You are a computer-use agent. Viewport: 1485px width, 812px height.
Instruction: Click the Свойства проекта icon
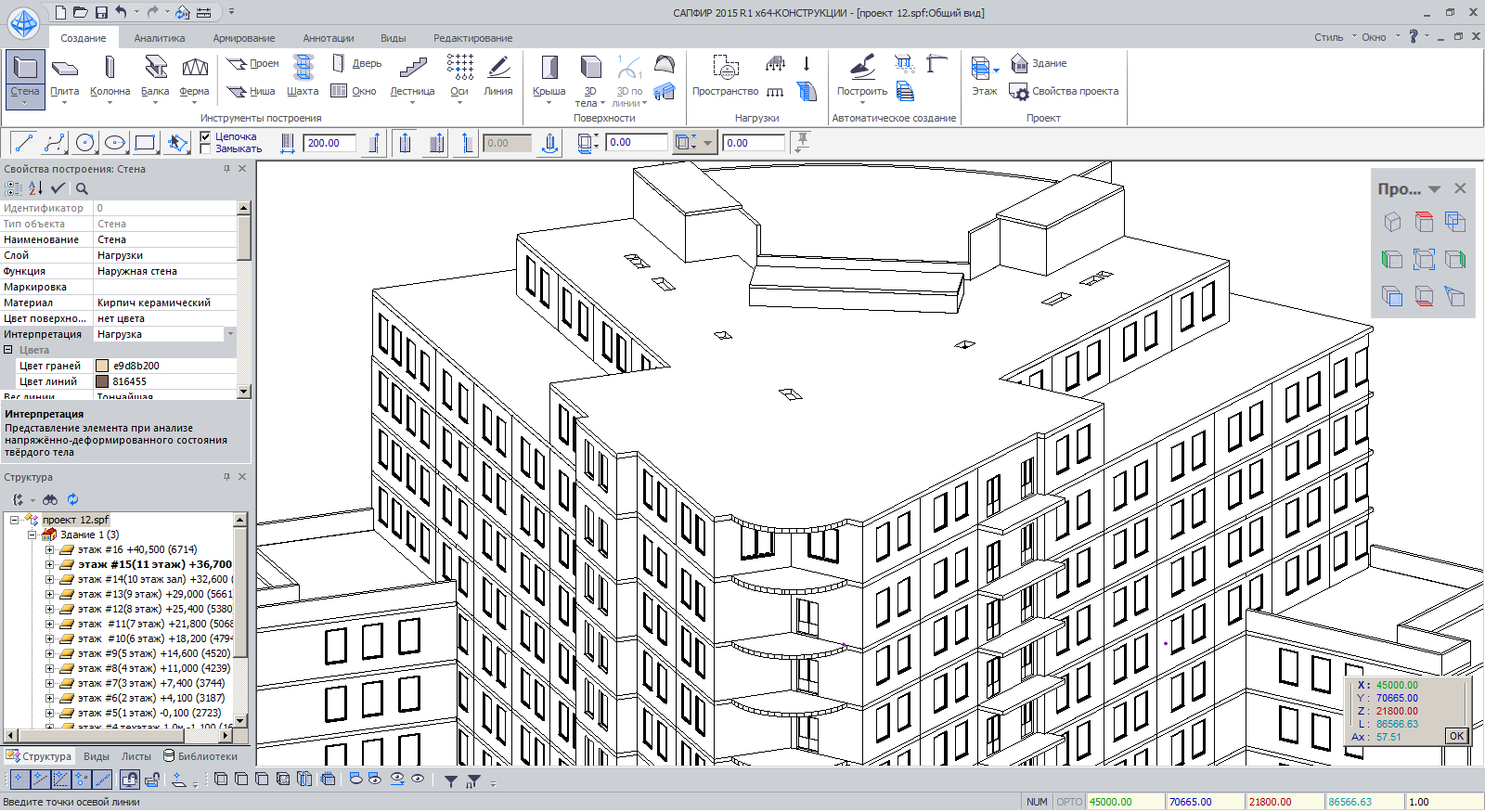click(1019, 92)
